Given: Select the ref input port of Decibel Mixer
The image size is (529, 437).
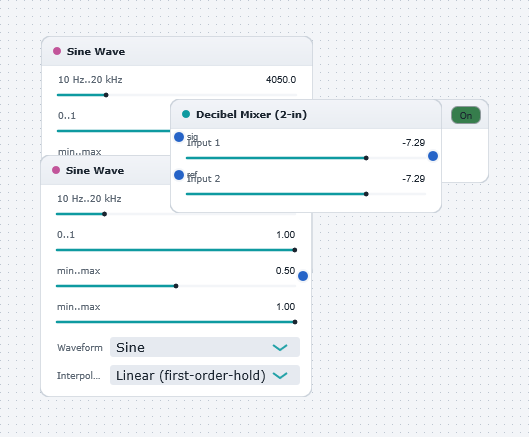Looking at the screenshot, I should click(x=179, y=175).
